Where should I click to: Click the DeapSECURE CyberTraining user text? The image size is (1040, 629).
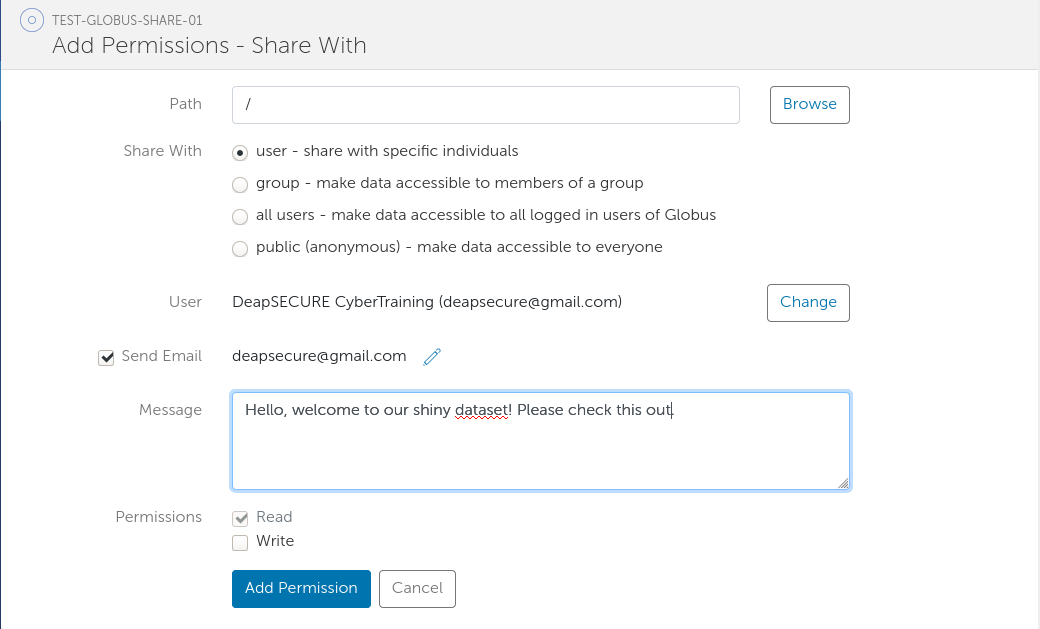[425, 301]
